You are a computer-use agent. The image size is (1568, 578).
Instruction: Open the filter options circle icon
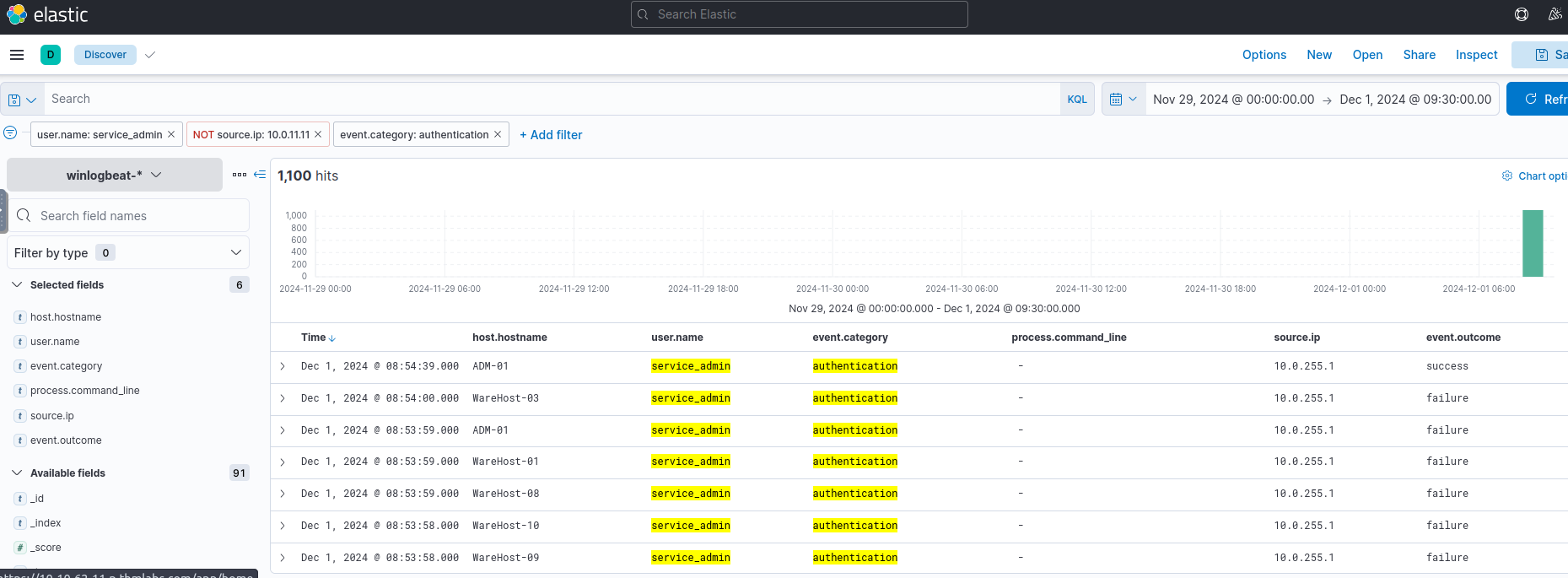[10, 132]
